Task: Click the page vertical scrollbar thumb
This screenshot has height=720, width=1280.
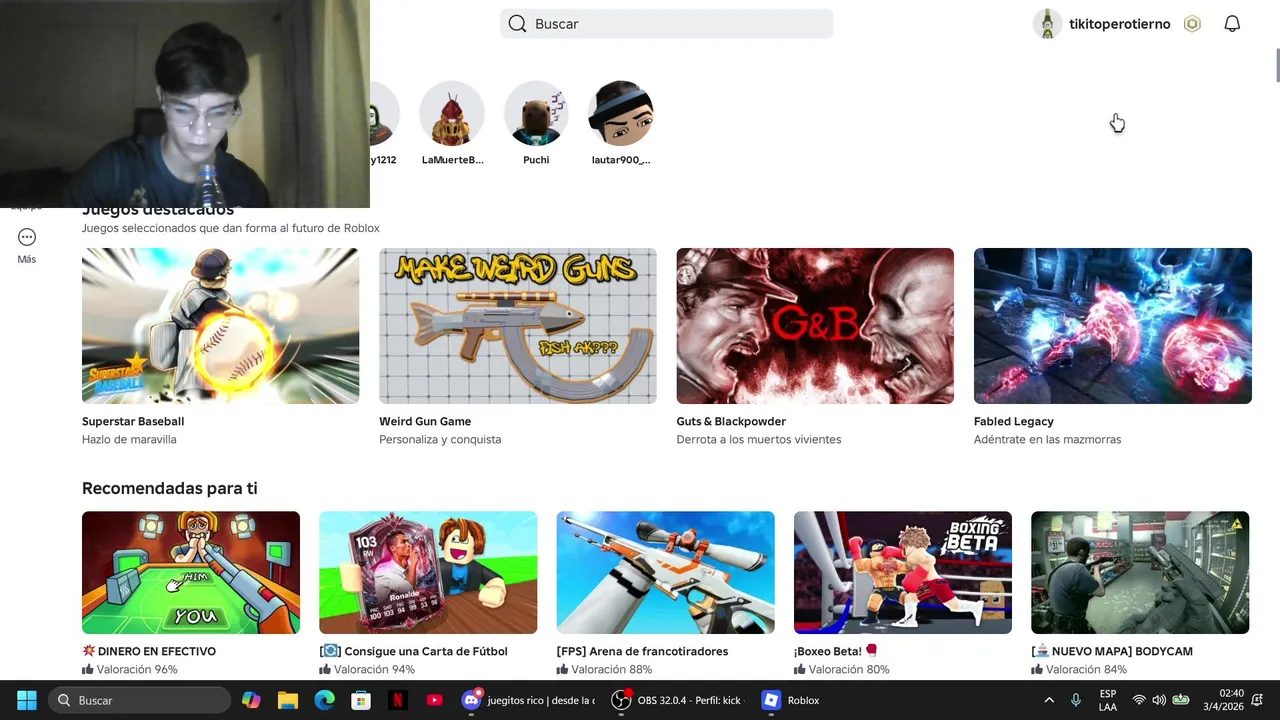Action: (x=1276, y=65)
